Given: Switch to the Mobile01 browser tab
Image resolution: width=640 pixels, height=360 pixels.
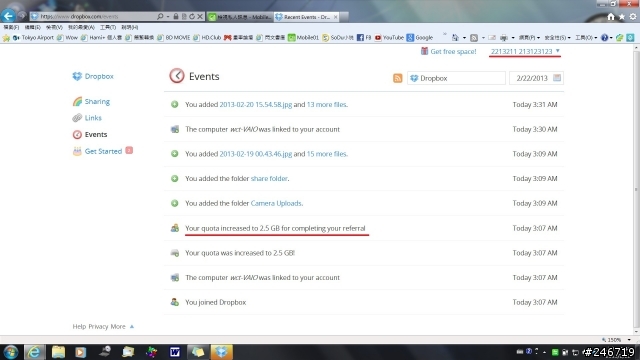Looking at the screenshot, I should [240, 17].
